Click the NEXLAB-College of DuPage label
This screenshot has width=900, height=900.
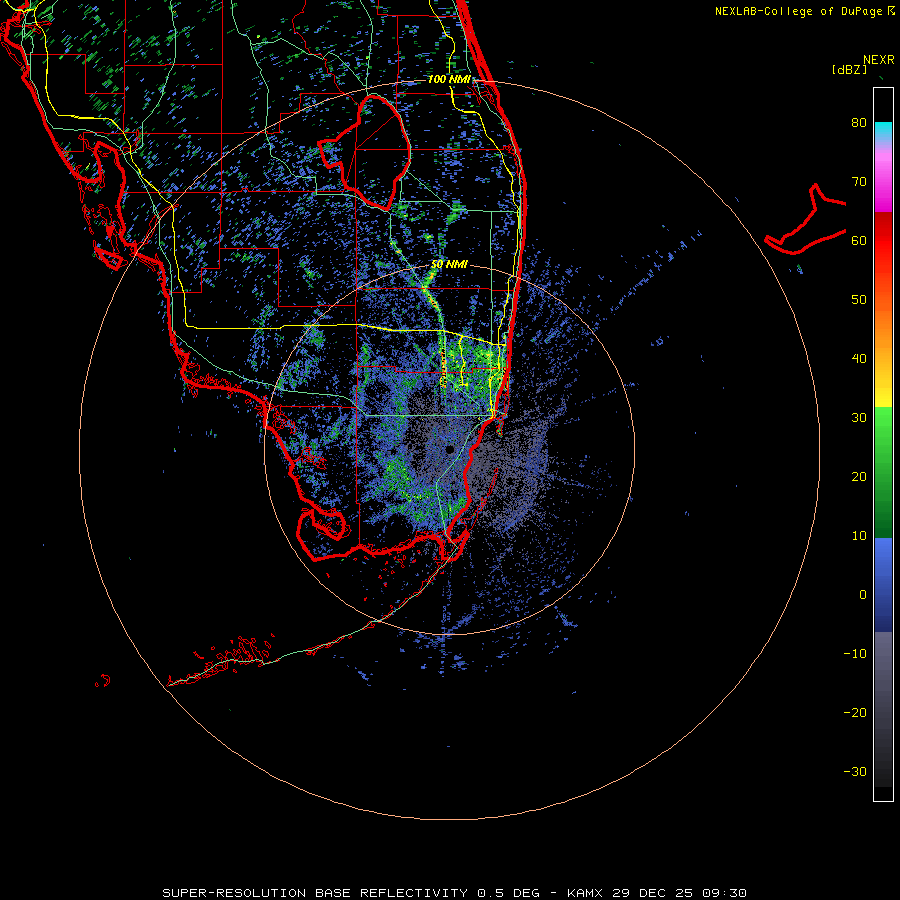click(800, 11)
